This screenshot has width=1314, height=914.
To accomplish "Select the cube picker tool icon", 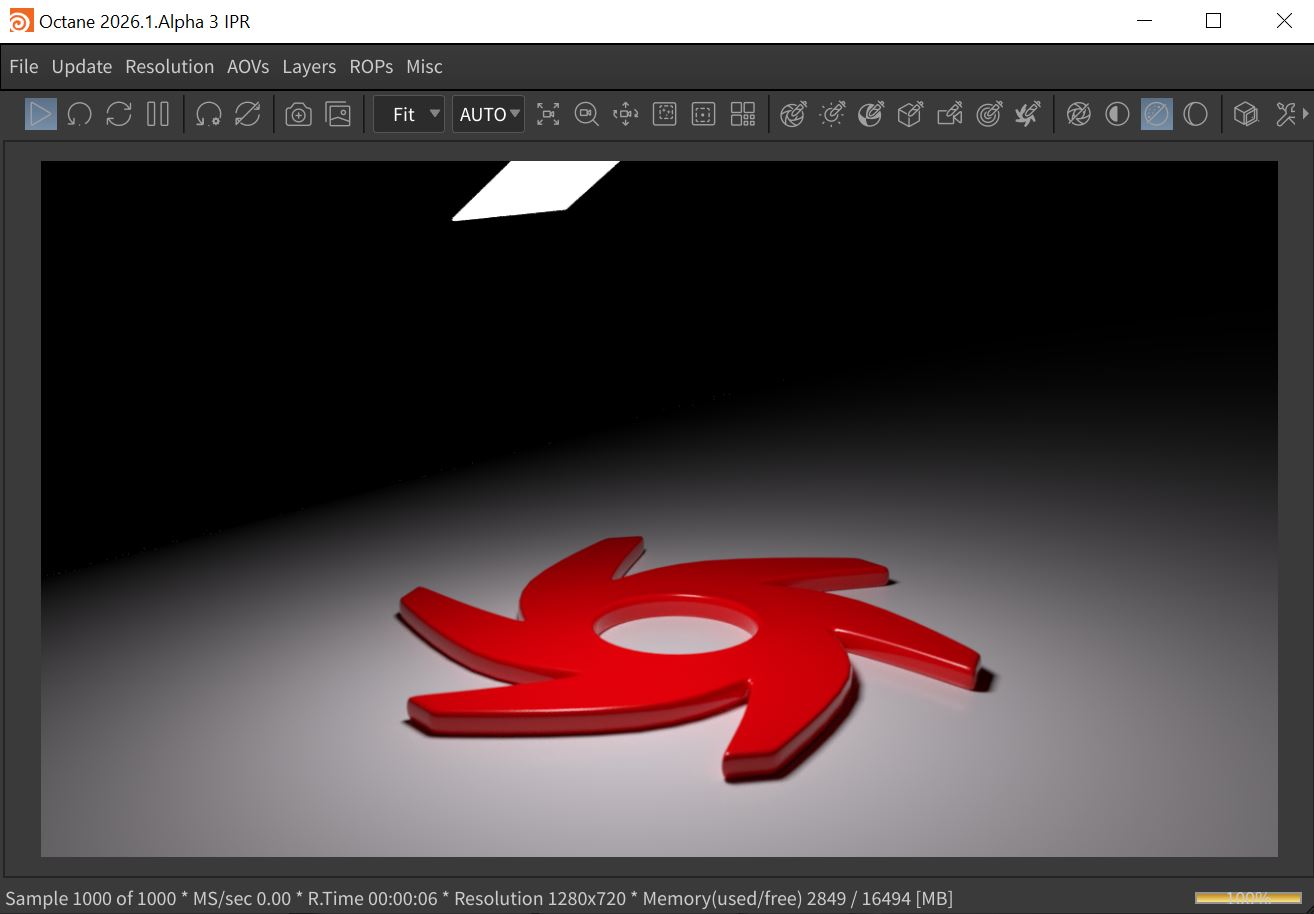I will click(909, 114).
